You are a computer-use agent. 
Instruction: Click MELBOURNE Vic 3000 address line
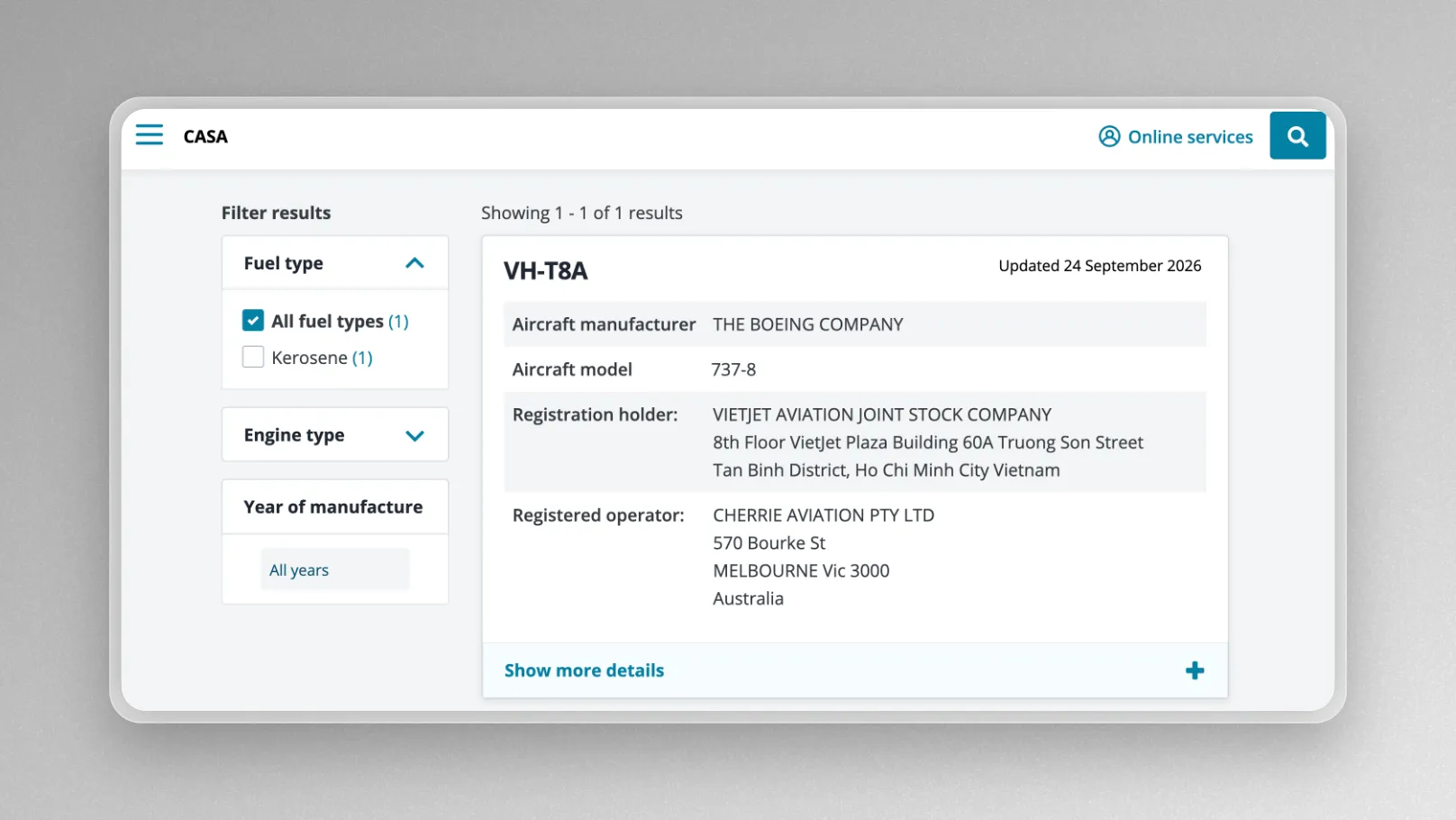coord(801,570)
